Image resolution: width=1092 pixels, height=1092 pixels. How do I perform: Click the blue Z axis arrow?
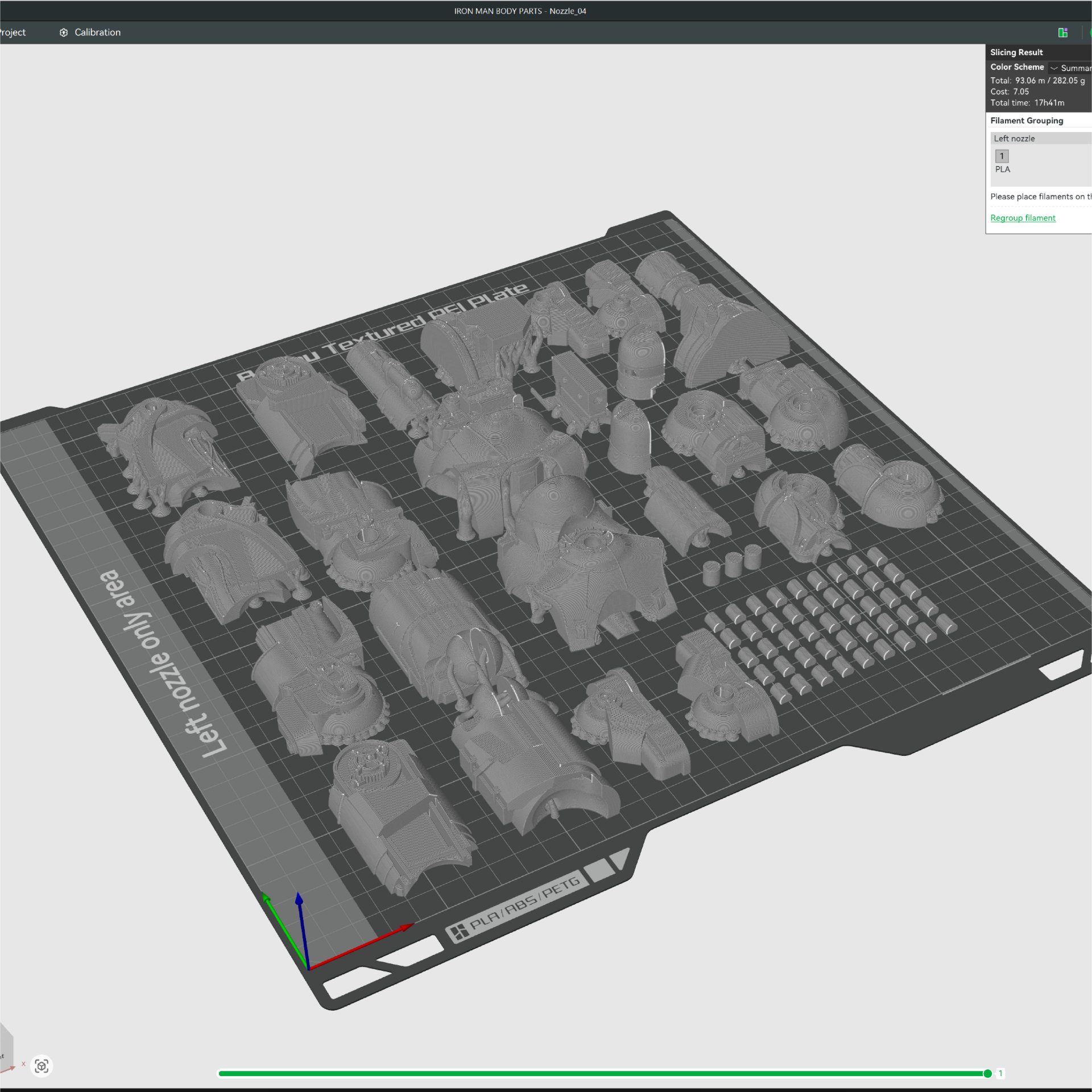click(299, 900)
